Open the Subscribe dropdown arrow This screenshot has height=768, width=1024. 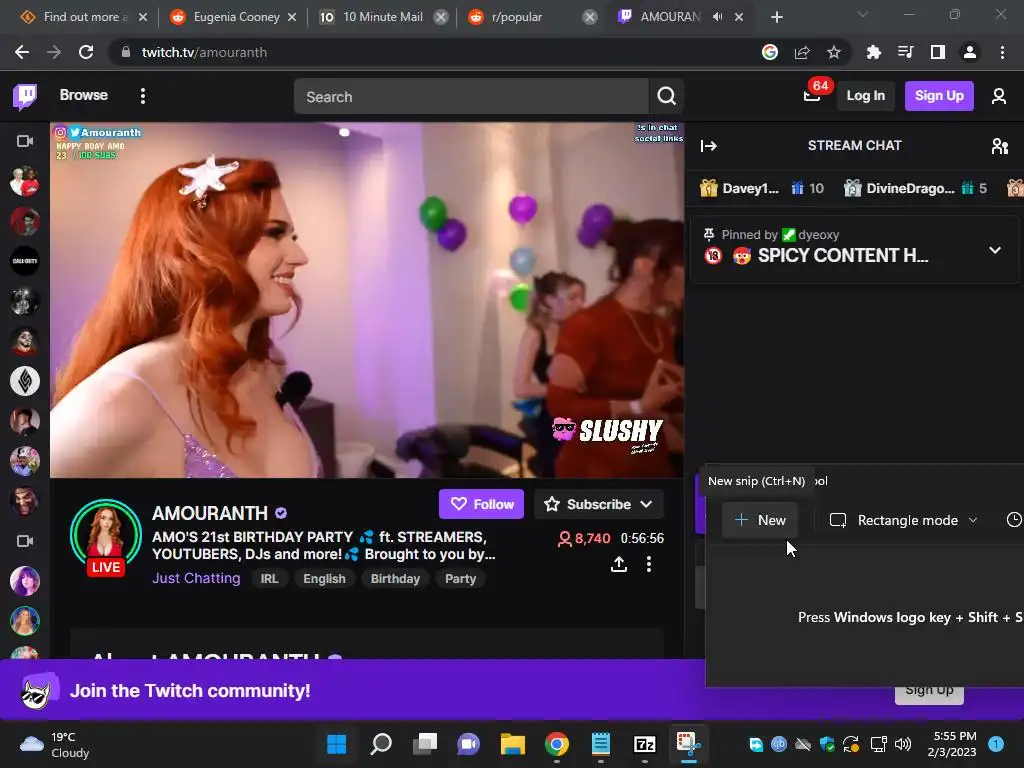[x=647, y=504]
